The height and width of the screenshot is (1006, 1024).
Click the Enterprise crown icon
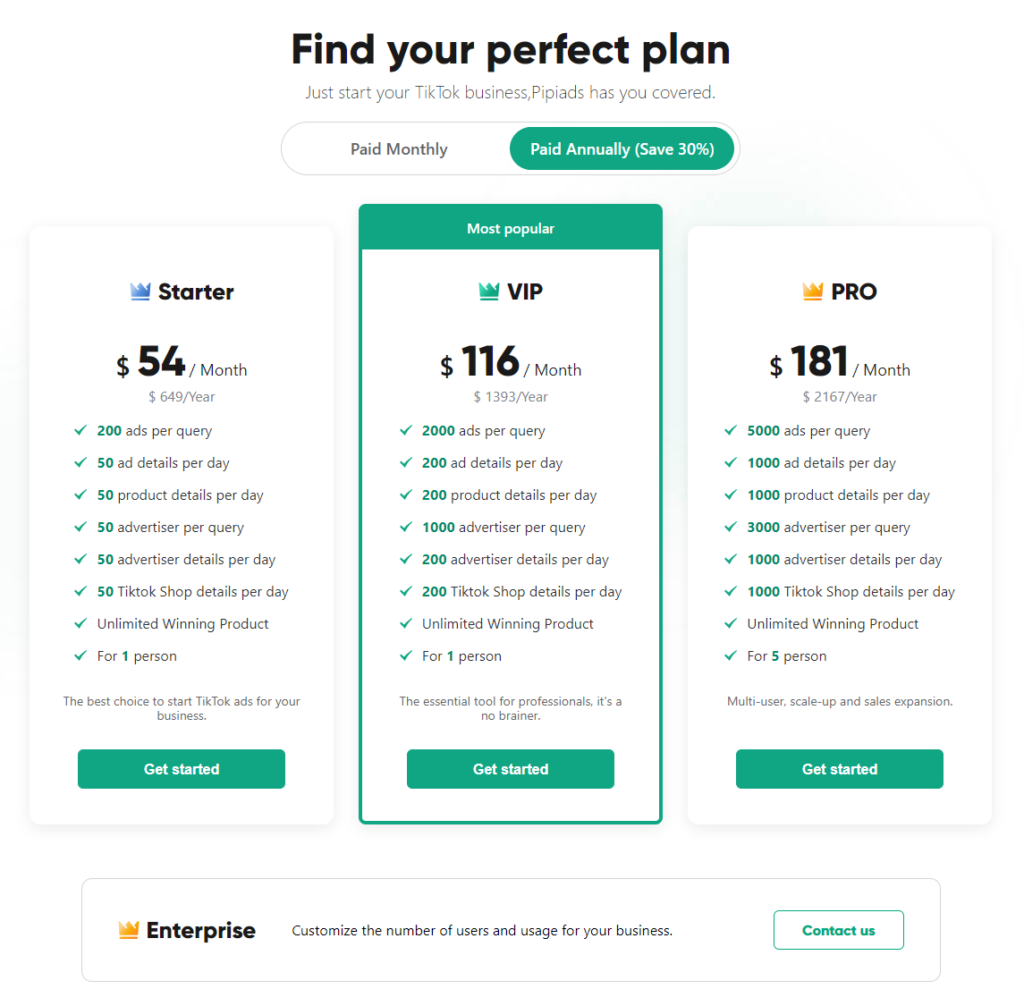129,930
